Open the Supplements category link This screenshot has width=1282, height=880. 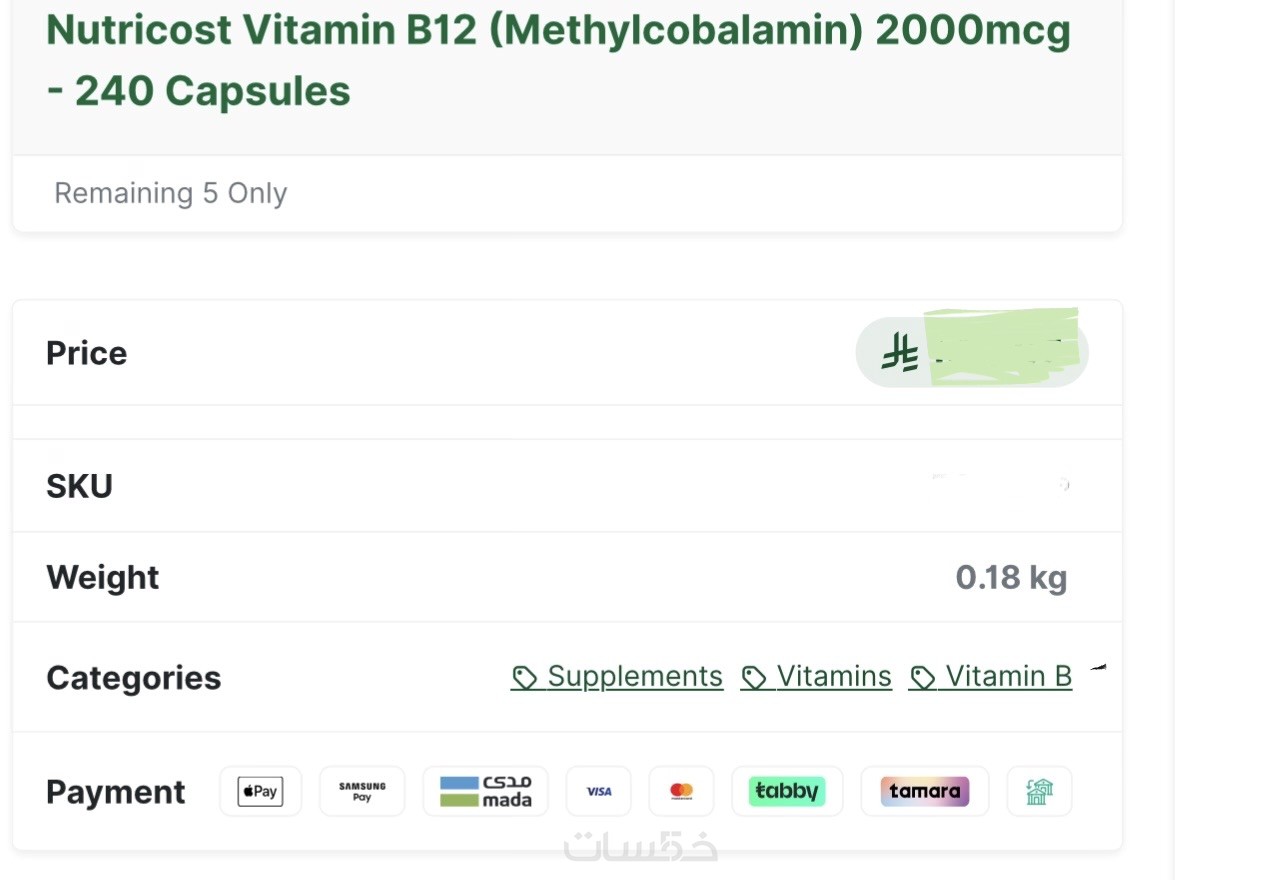click(635, 677)
